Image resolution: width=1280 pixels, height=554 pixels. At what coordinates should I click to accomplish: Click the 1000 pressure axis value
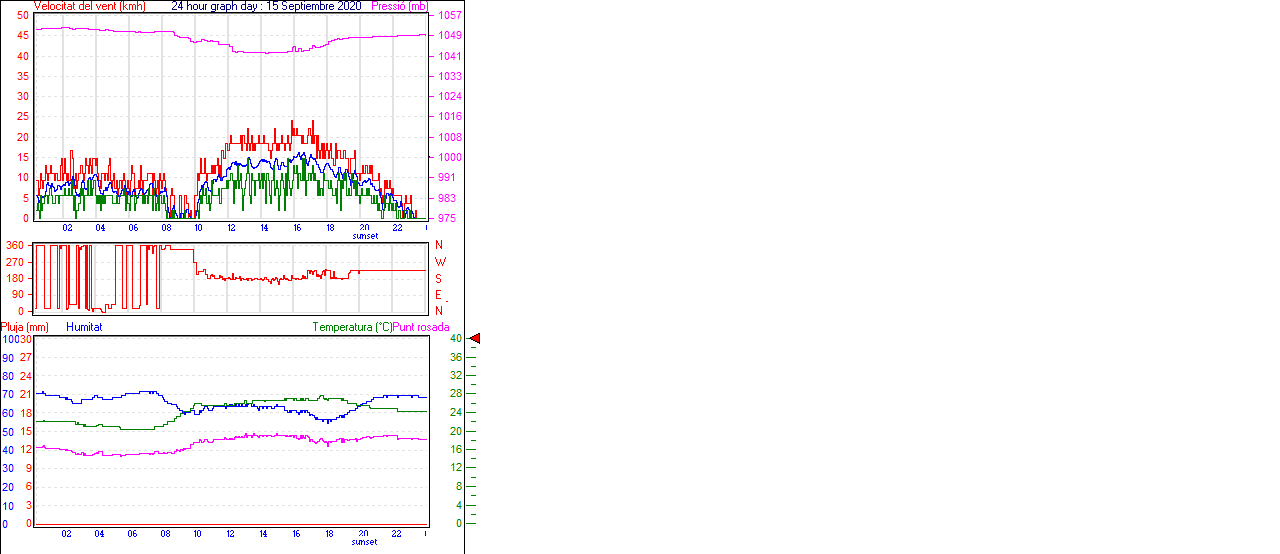pos(449,157)
